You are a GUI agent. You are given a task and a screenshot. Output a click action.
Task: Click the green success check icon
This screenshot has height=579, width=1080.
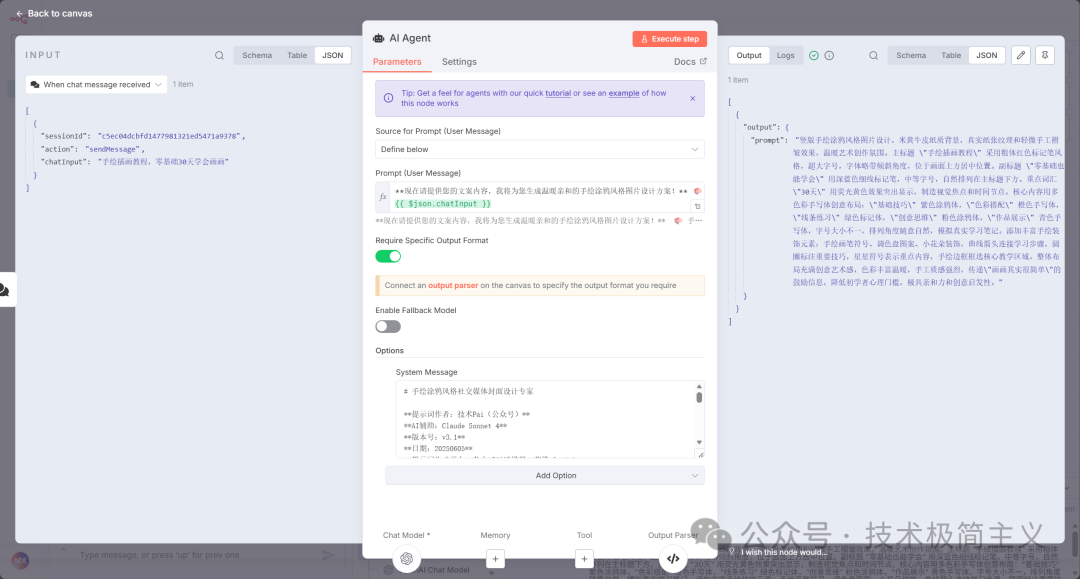[813, 56]
